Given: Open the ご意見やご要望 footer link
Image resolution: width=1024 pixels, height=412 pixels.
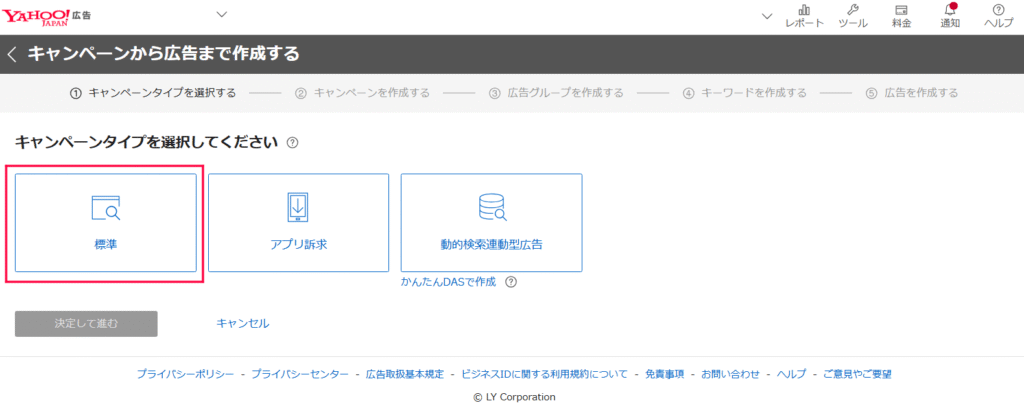Looking at the screenshot, I should coord(857,374).
